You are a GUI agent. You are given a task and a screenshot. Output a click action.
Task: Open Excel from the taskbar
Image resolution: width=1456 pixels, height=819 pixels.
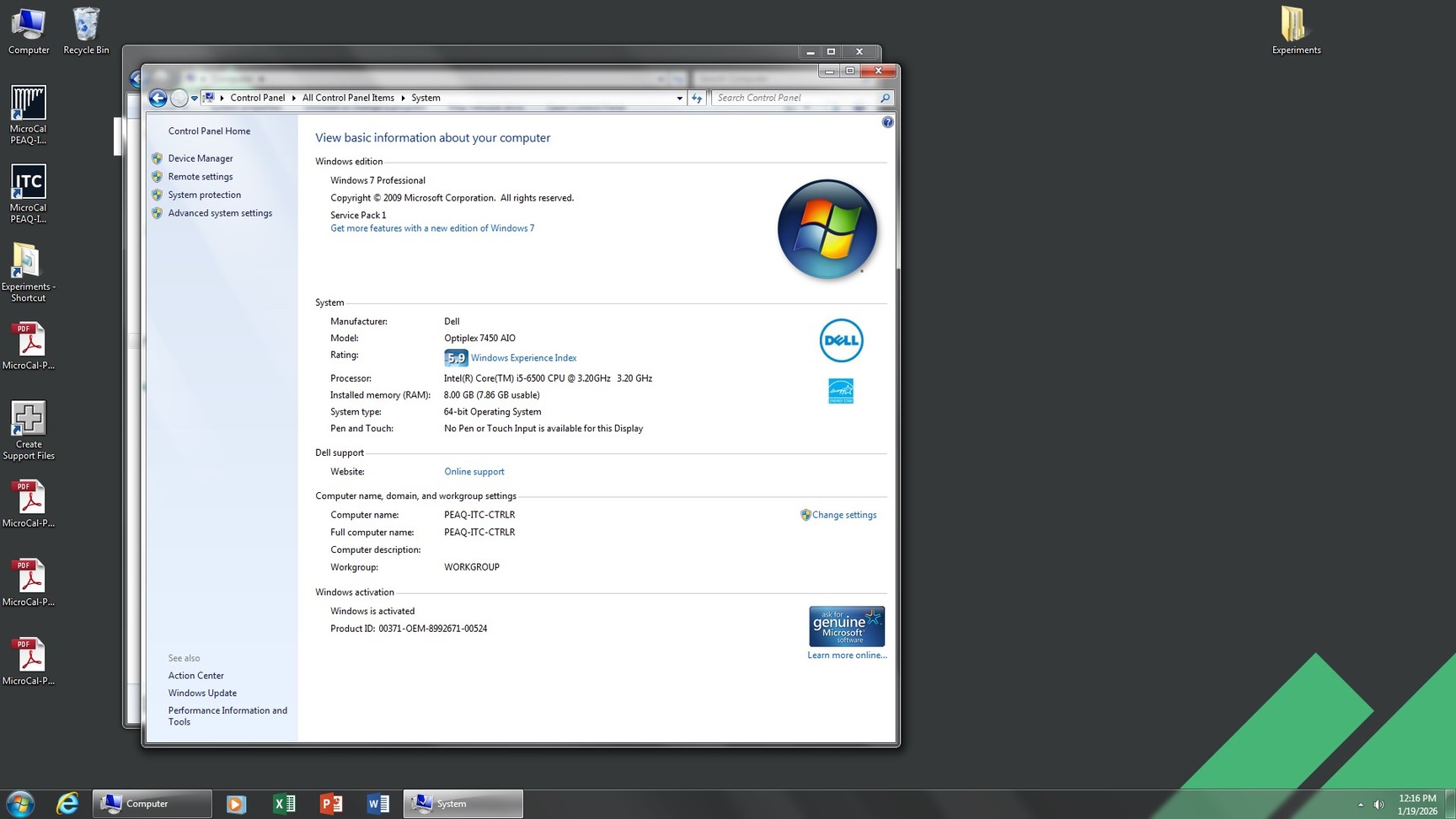284,804
